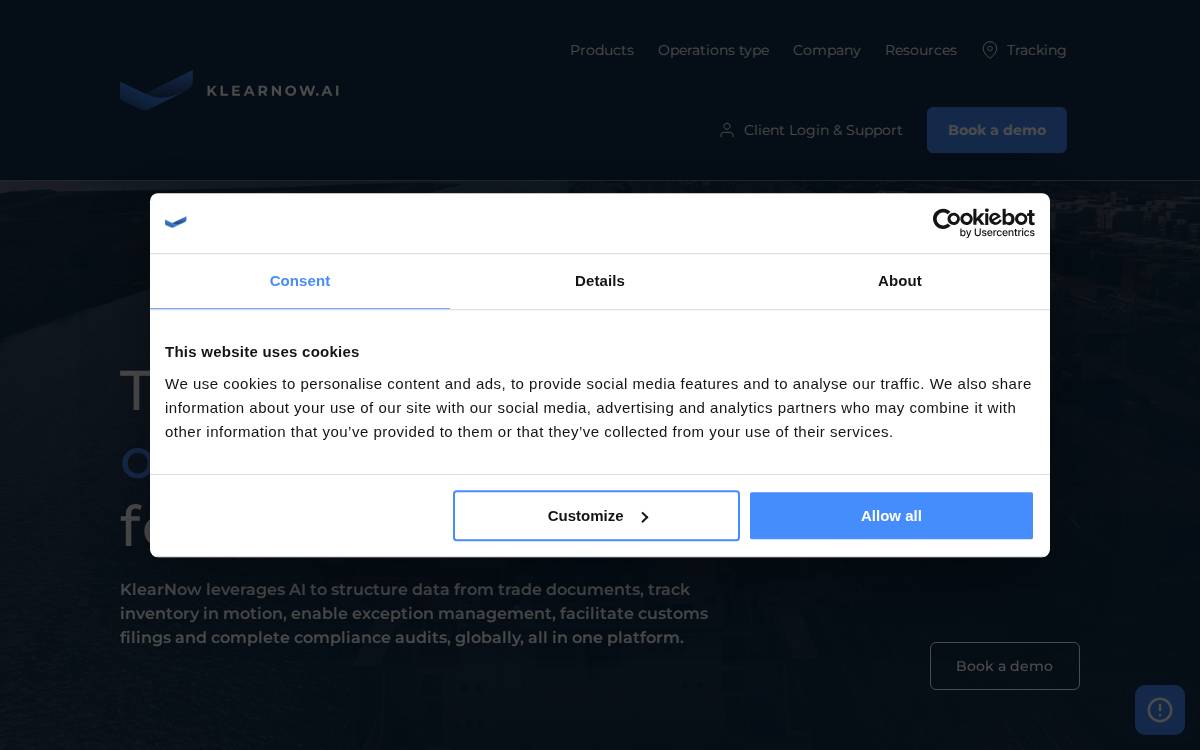Click the cookie description paragraph text
This screenshot has height=750, width=1200.
(598, 408)
